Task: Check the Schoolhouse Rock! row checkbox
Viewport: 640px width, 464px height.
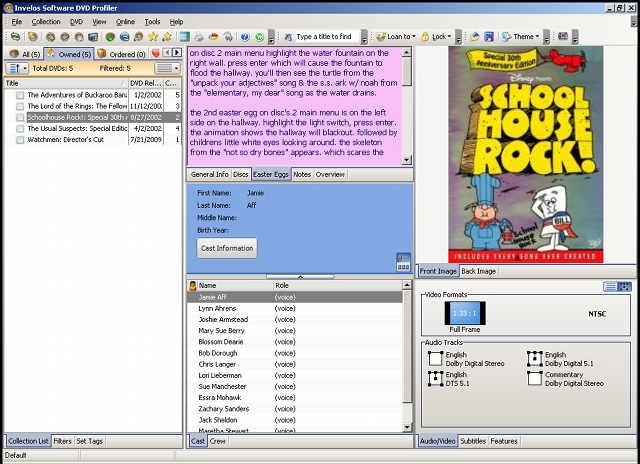Action: pyautogui.click(x=20, y=118)
